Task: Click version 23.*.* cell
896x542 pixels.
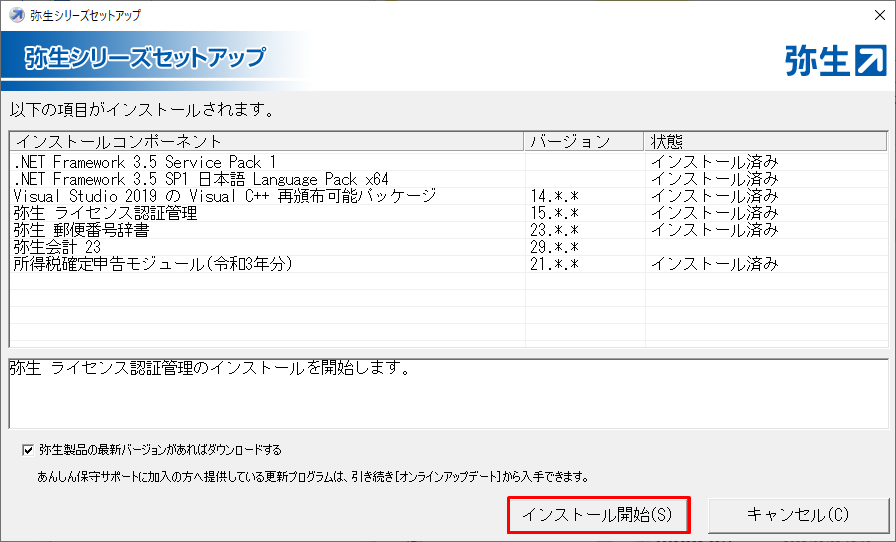Action: 554,230
